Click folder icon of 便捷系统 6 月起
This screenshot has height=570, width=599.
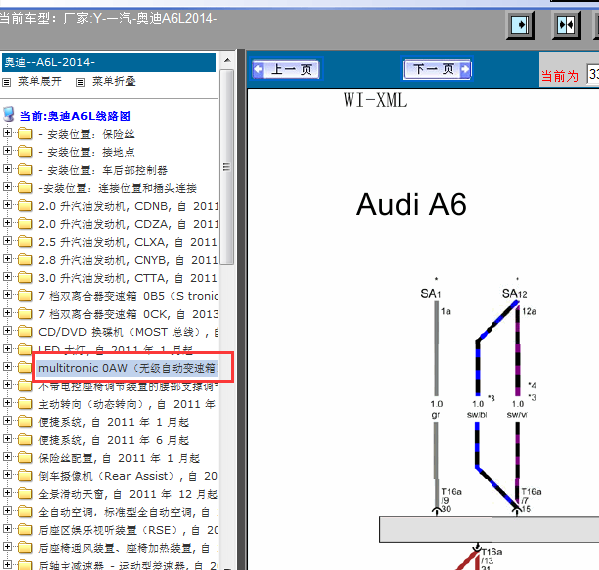[x=25, y=439]
